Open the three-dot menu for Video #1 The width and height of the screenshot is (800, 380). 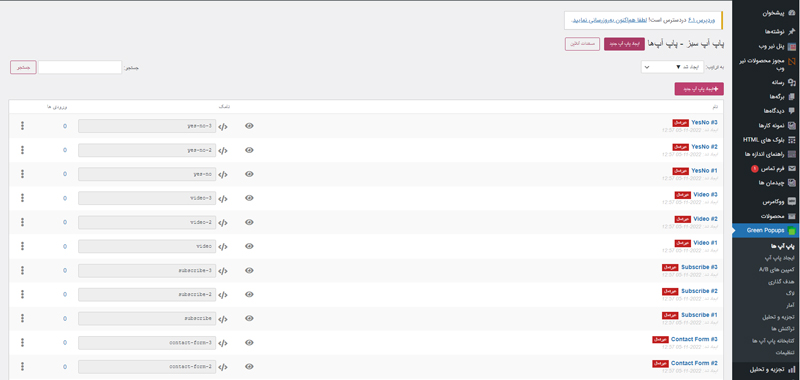click(x=22, y=246)
